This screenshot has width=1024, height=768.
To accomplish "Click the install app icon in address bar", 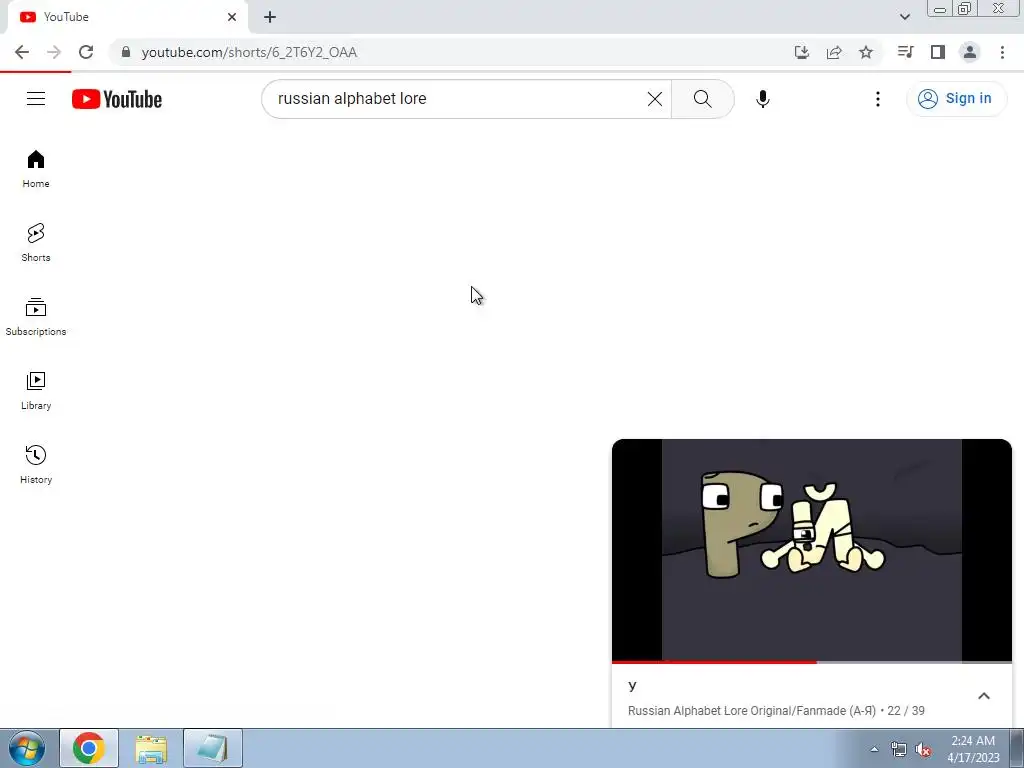I will pos(802,52).
